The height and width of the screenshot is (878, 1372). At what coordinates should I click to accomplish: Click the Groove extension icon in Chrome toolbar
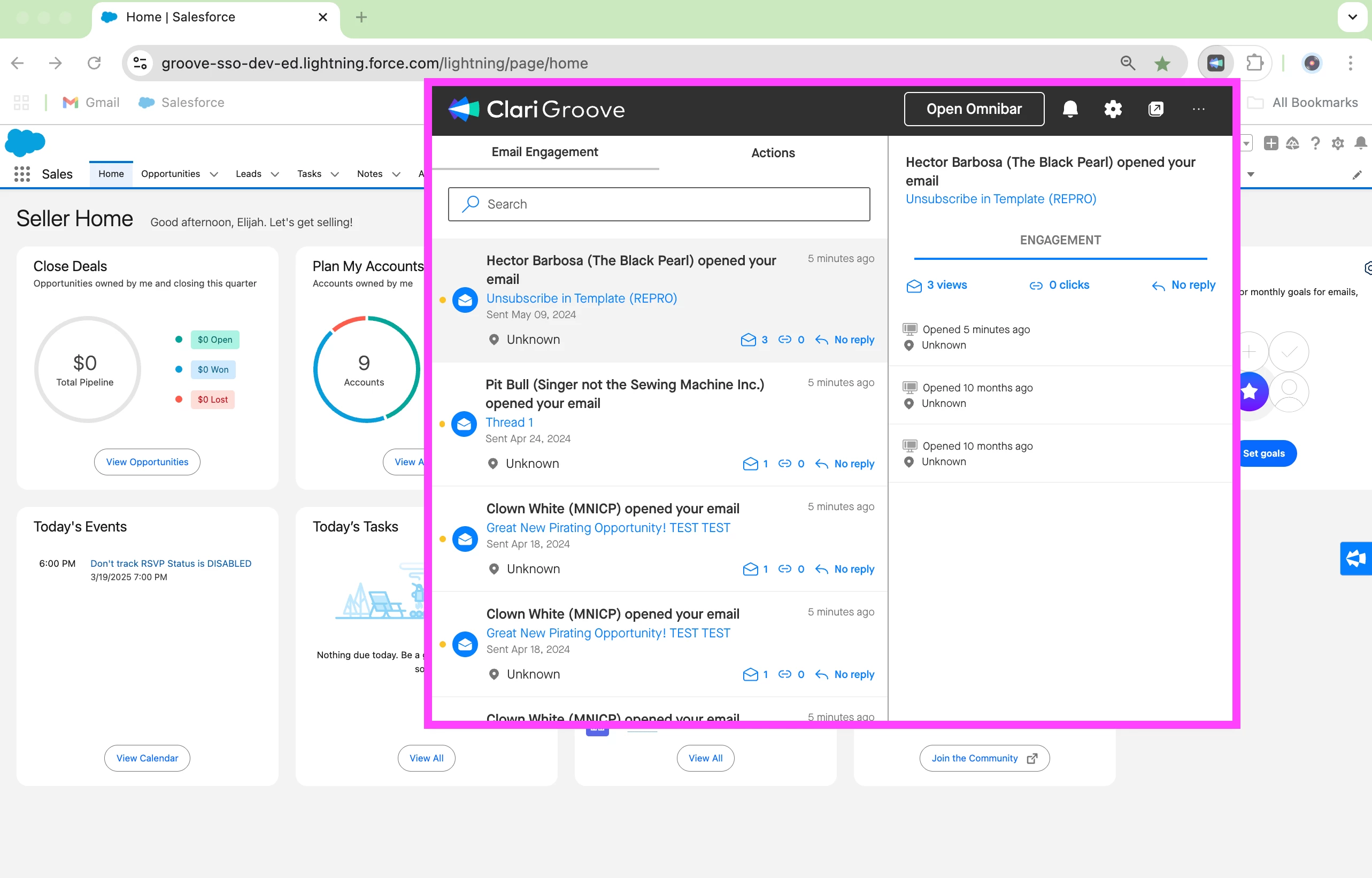coord(1215,63)
